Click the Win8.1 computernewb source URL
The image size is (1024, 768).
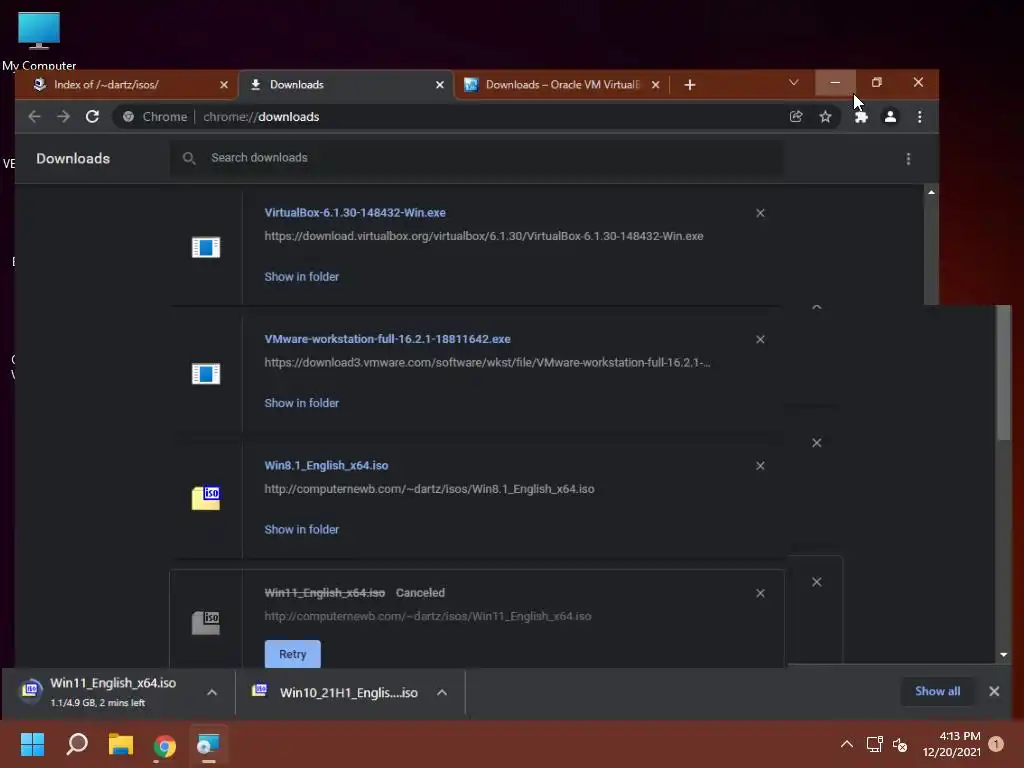pyautogui.click(x=429, y=488)
